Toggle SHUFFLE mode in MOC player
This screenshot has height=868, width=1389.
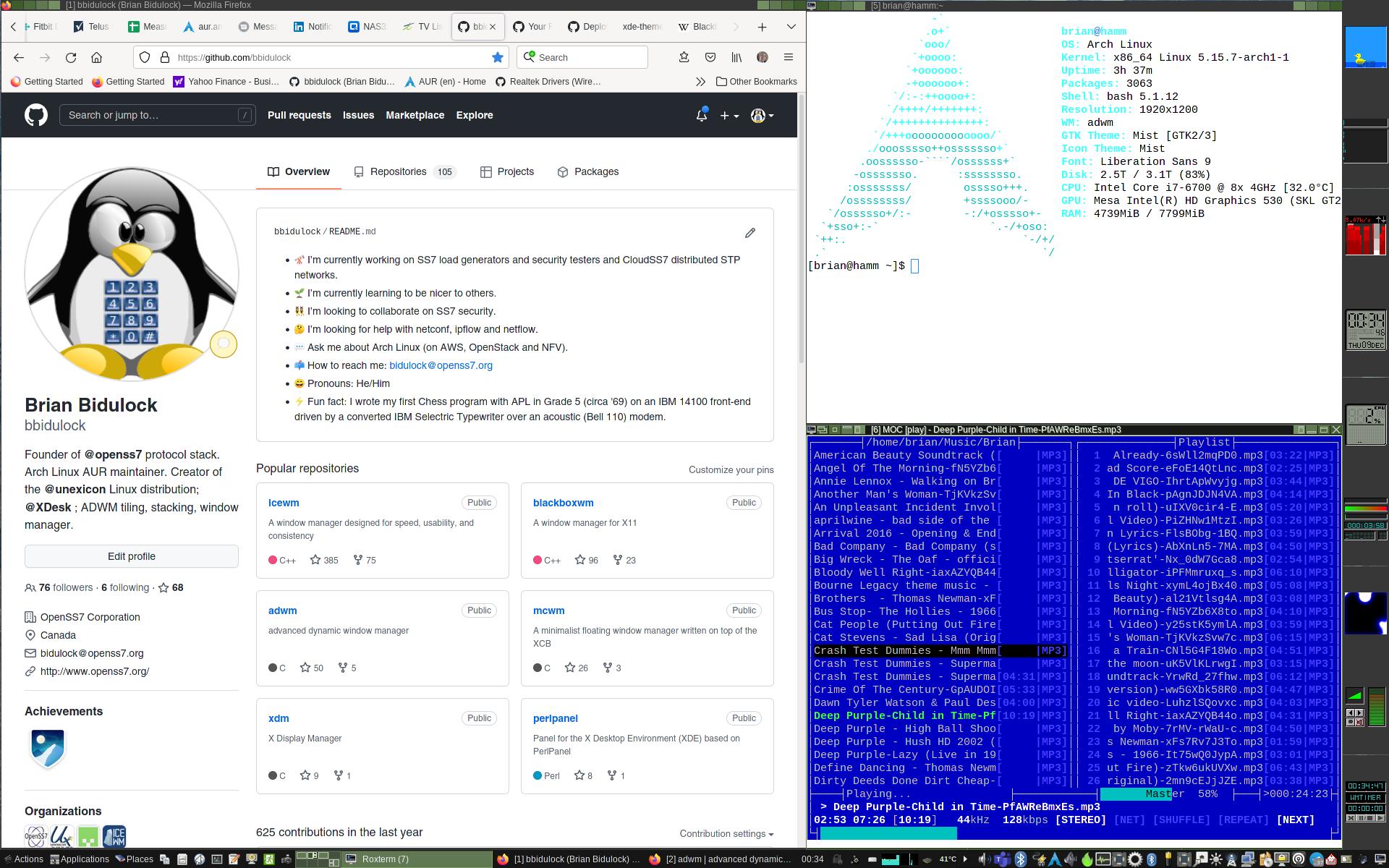1181,820
